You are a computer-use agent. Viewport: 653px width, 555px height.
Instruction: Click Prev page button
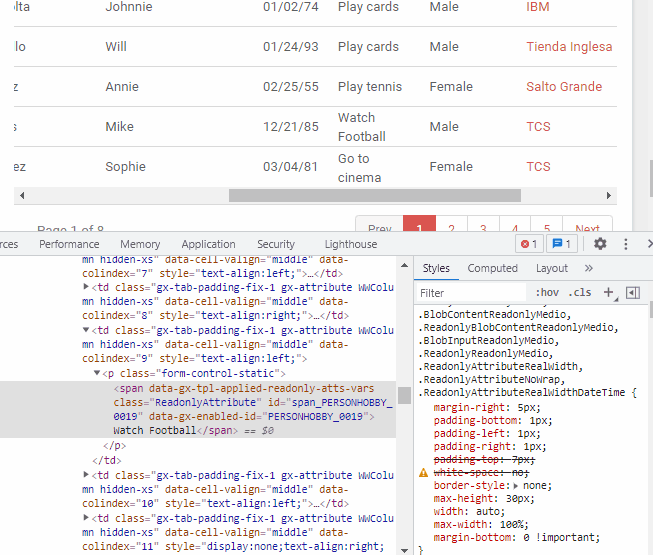(379, 225)
